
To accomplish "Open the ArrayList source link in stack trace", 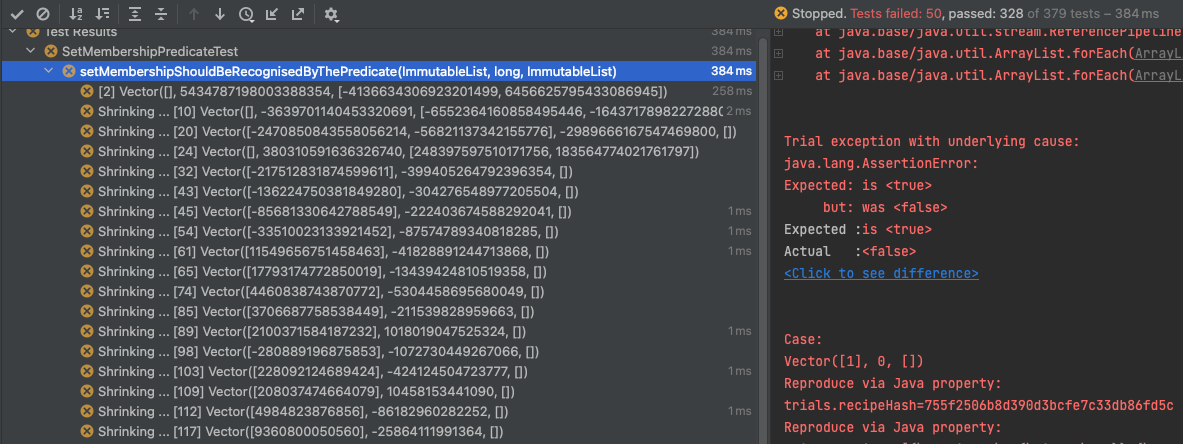I will click(x=1158, y=54).
